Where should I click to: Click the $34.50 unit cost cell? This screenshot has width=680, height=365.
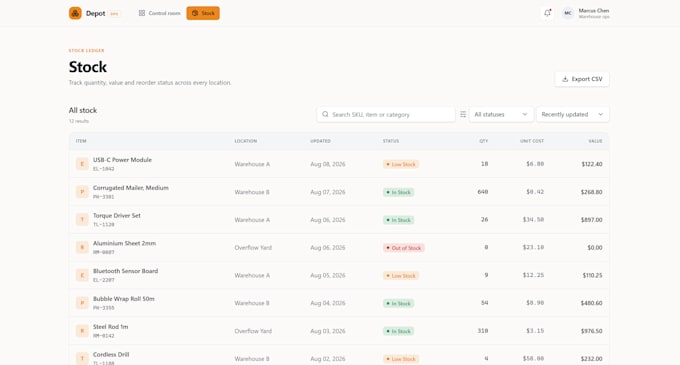pos(533,219)
